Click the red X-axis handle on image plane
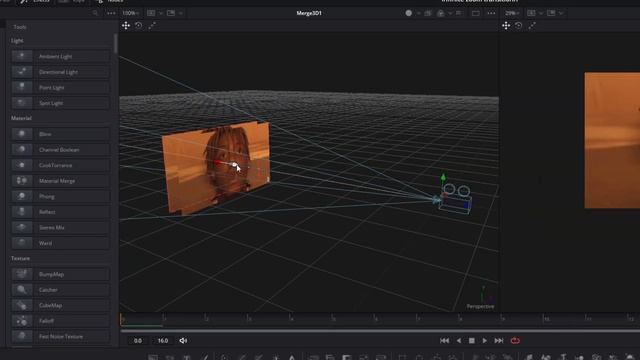Viewport: 640px width, 360px height. pos(218,163)
